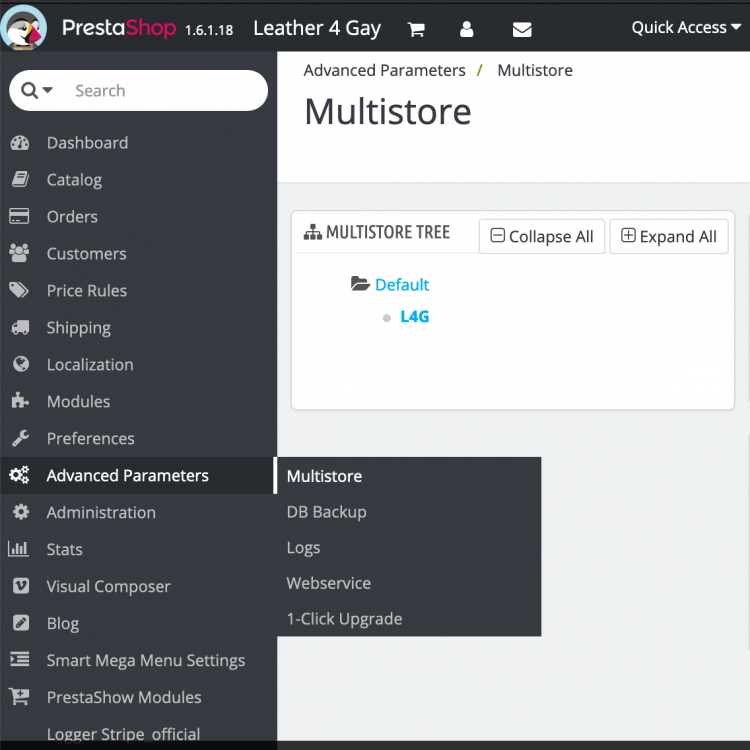The image size is (750, 750).
Task: Open Webservice from the submenu
Action: (329, 583)
